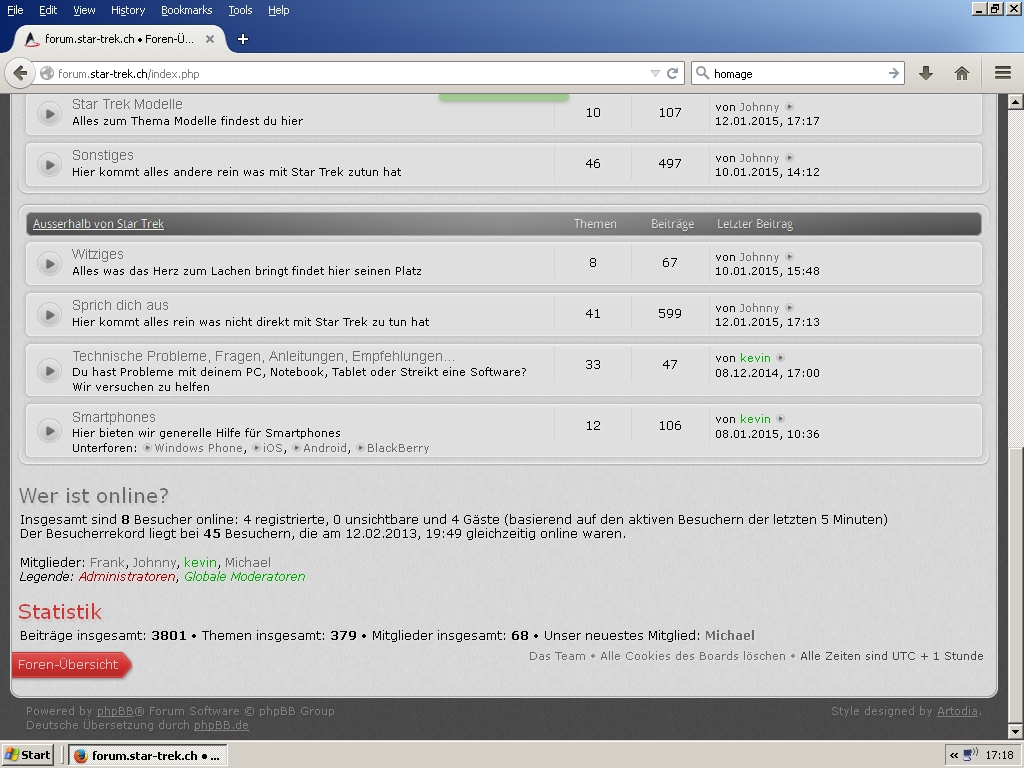This screenshot has width=1024, height=768.
Task: Click the Smartphones forum status icon
Action: [49, 430]
